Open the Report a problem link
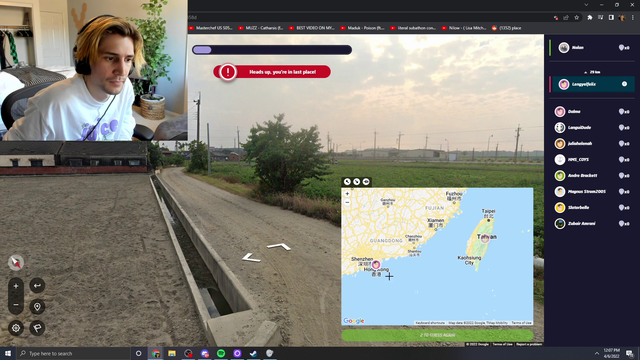This screenshot has height=360, width=640. (x=529, y=344)
